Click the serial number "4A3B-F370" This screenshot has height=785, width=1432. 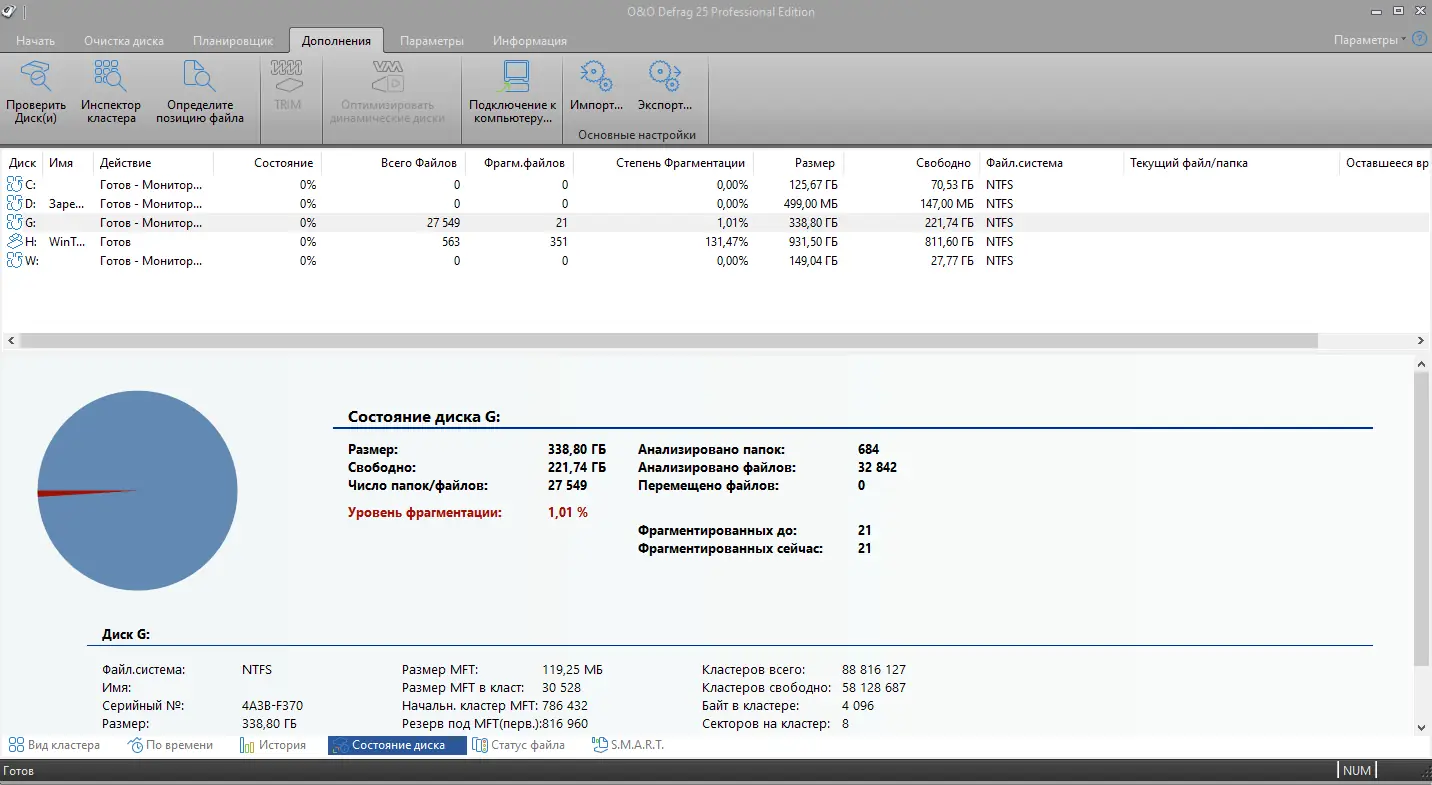tap(272, 705)
